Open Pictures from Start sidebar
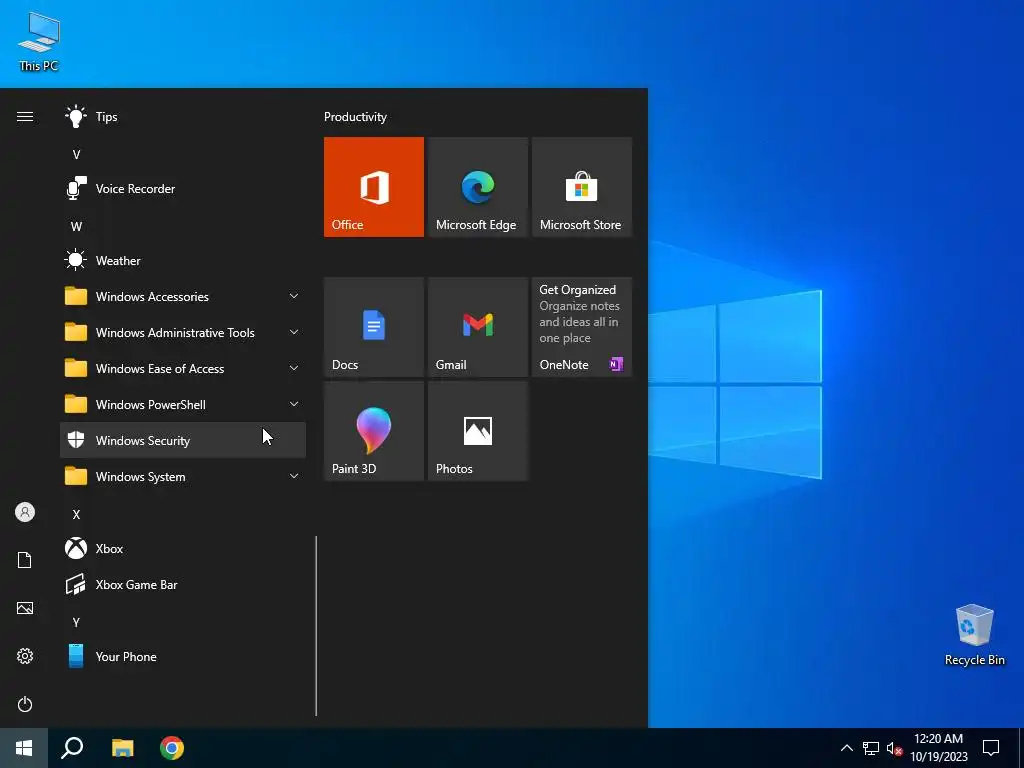The image size is (1024, 768). 25,608
